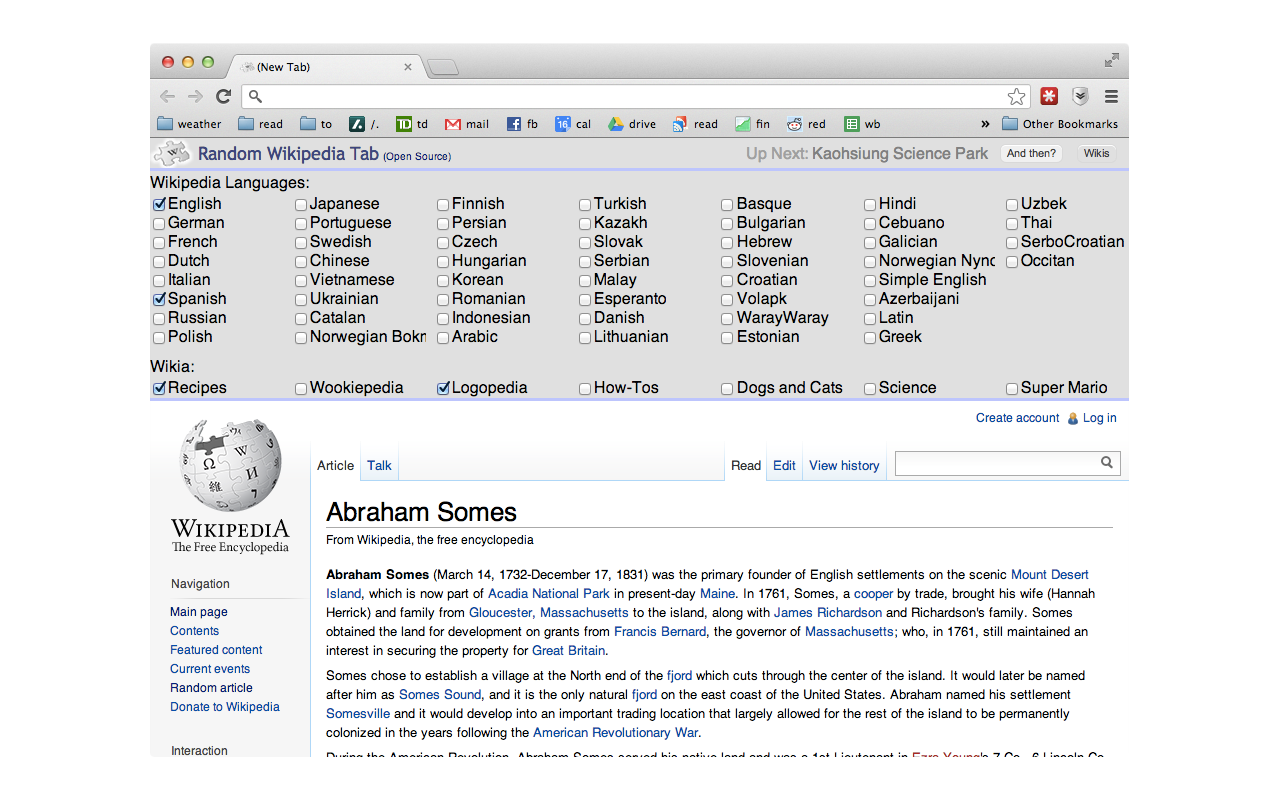Open the new tab button
The width and height of the screenshot is (1280, 800).
tap(443, 67)
